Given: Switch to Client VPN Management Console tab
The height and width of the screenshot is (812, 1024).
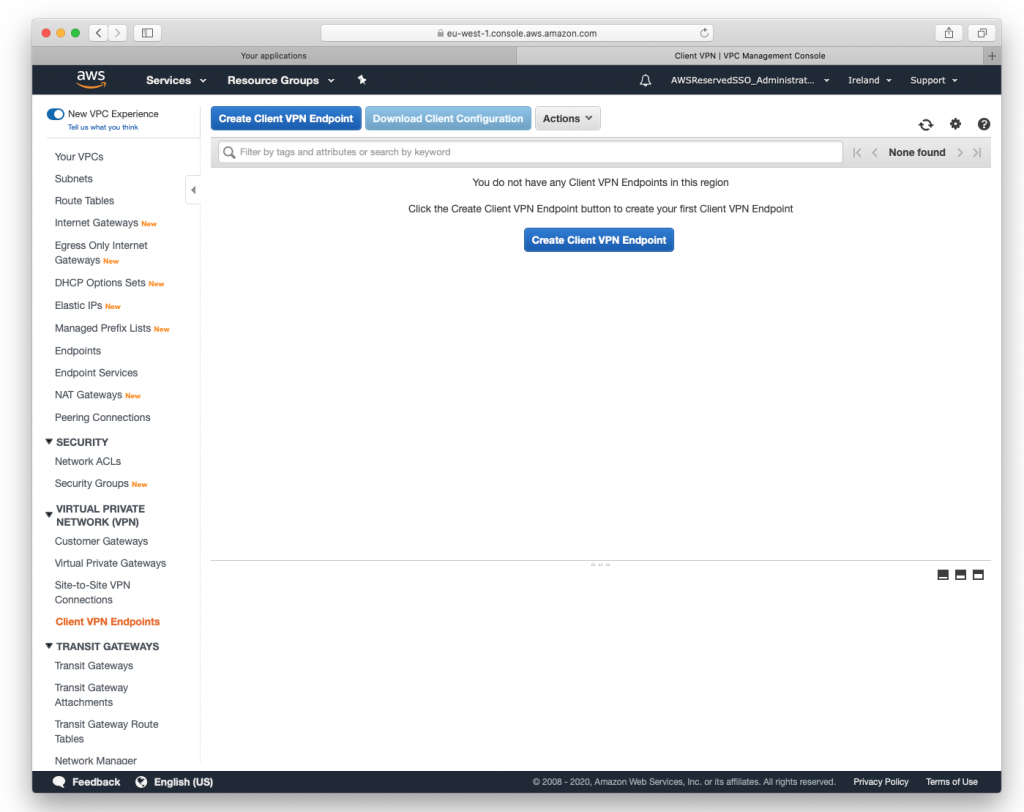Looking at the screenshot, I should point(750,56).
